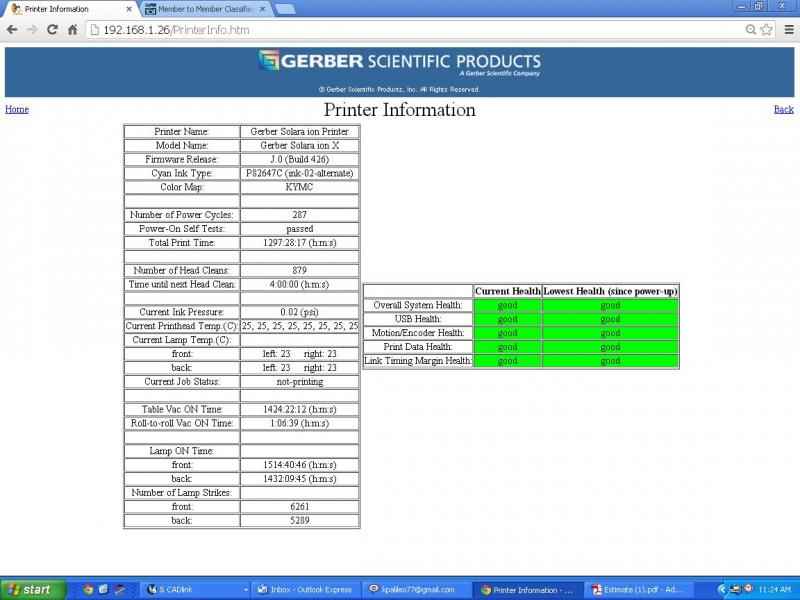Screen dimensions: 800x600
Task: Open a new browser tab
Action: point(285,9)
